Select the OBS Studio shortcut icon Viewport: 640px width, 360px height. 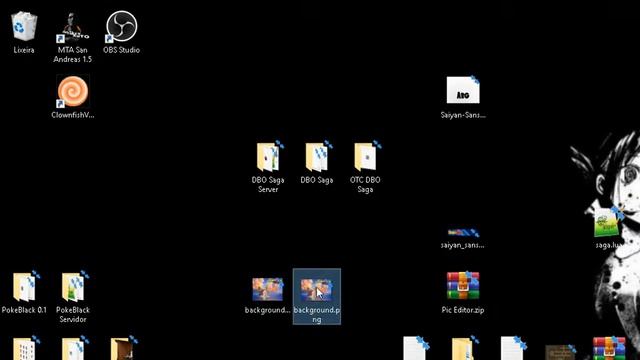point(122,27)
